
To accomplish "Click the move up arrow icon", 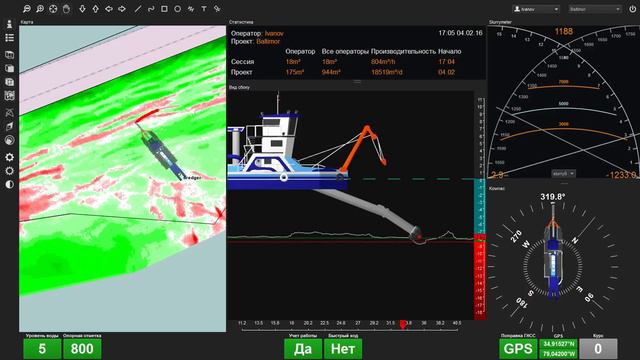I will tap(96, 9).
